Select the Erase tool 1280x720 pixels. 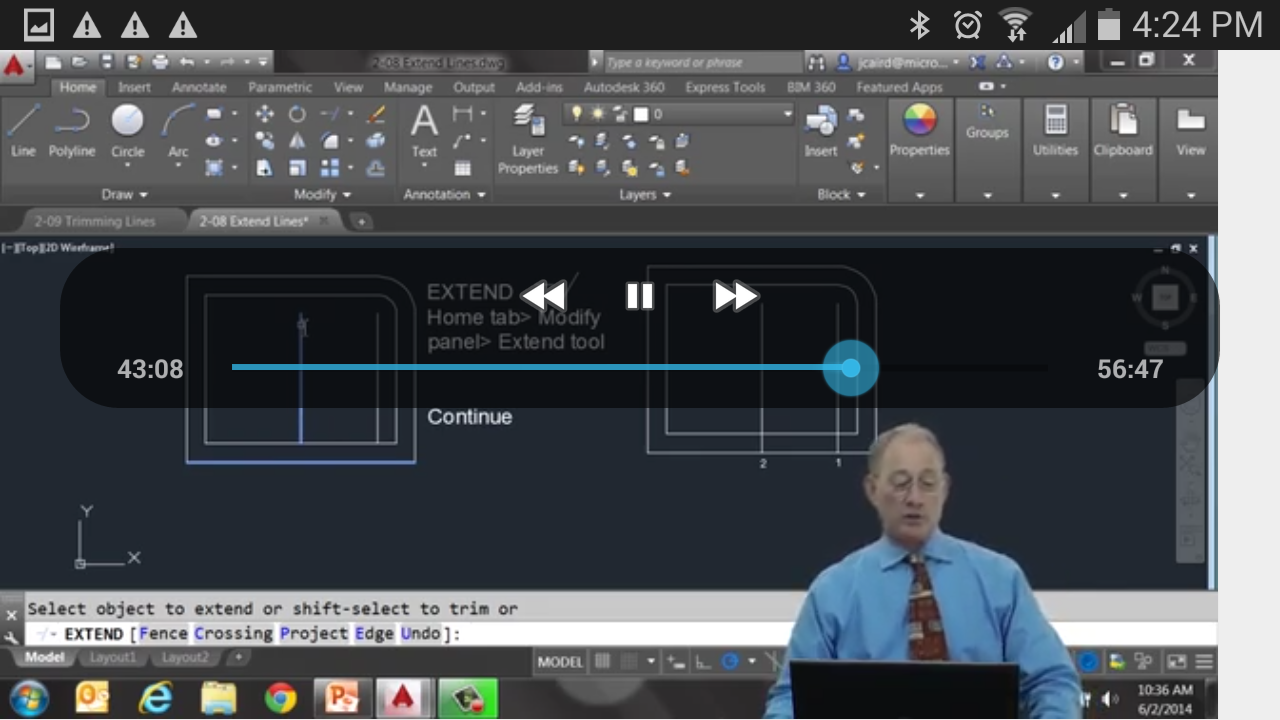[x=376, y=114]
